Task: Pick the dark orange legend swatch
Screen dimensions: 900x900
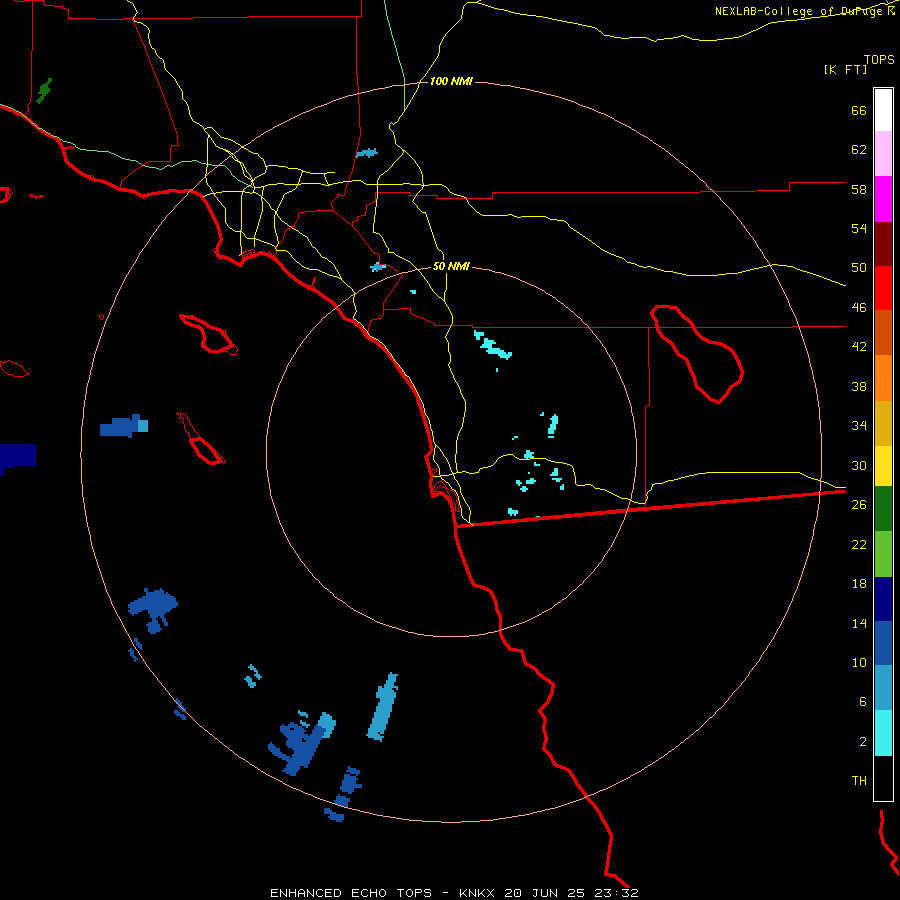Action: click(883, 332)
